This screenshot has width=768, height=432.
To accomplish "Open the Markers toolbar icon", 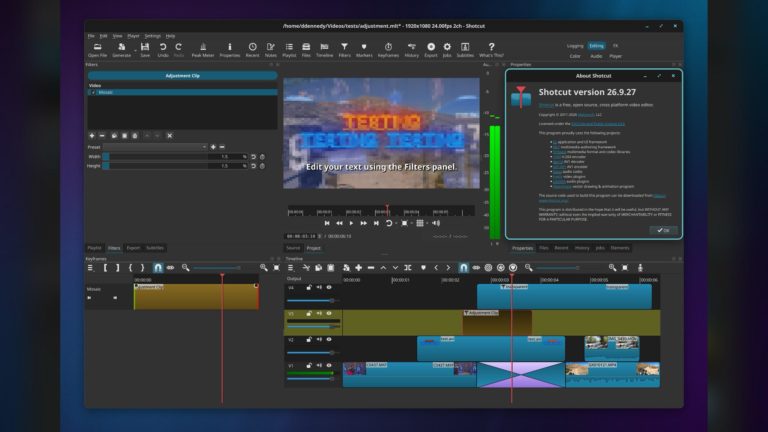I will coord(364,49).
